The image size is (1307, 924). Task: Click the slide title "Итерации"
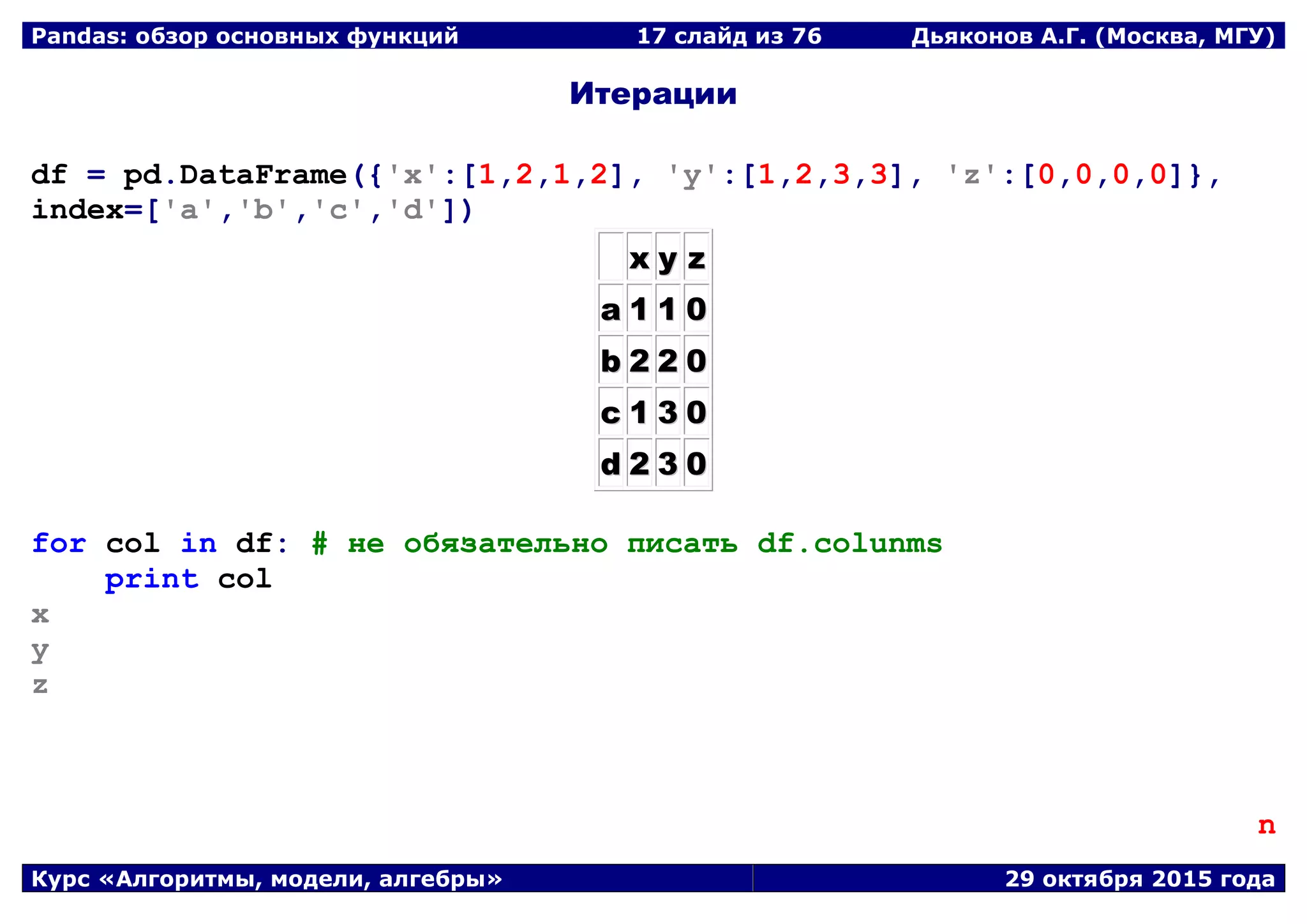pos(653,94)
